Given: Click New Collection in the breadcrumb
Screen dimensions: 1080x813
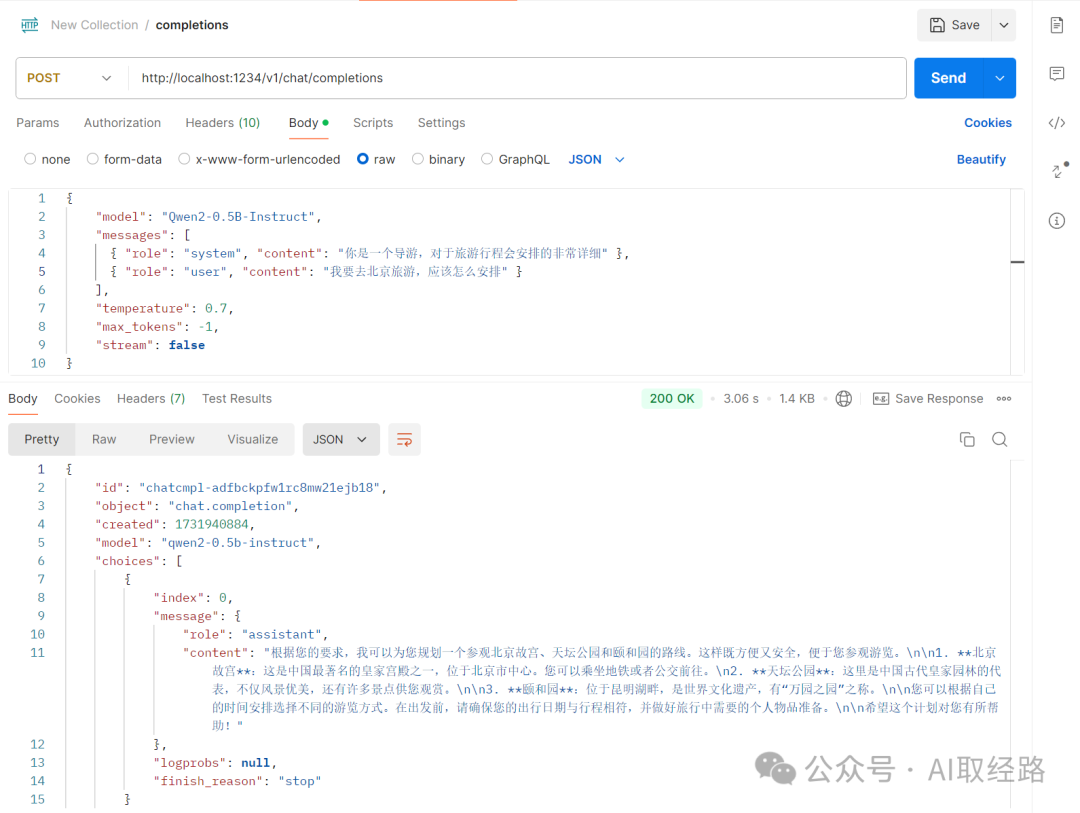Looking at the screenshot, I should point(94,25).
